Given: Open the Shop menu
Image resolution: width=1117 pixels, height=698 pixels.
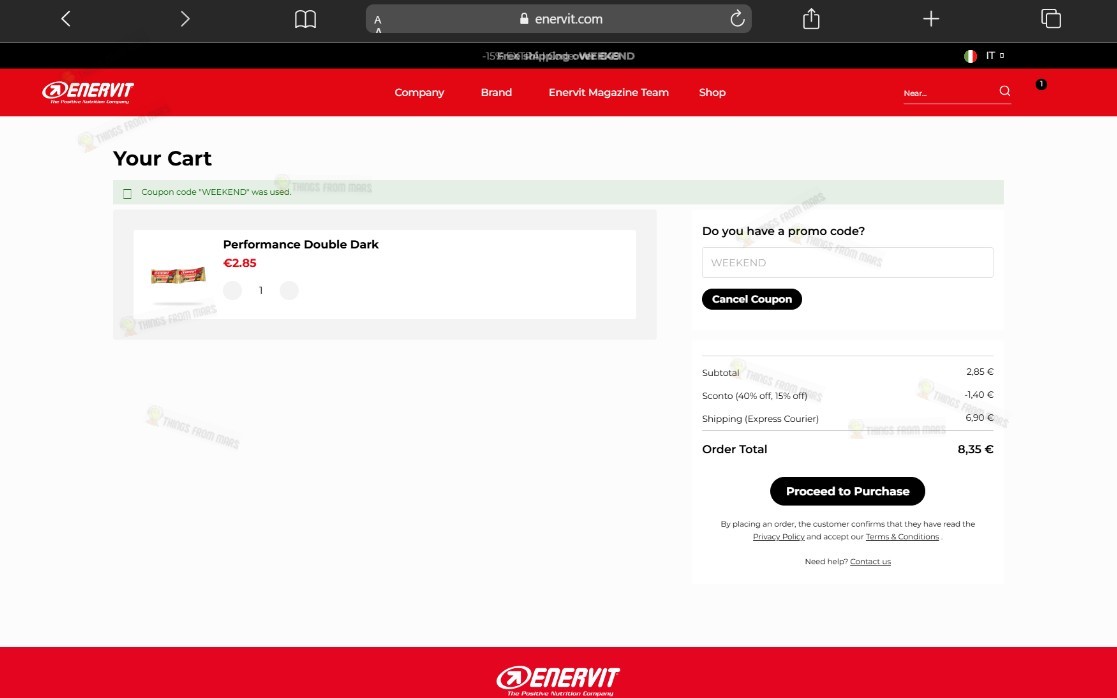Looking at the screenshot, I should [712, 93].
